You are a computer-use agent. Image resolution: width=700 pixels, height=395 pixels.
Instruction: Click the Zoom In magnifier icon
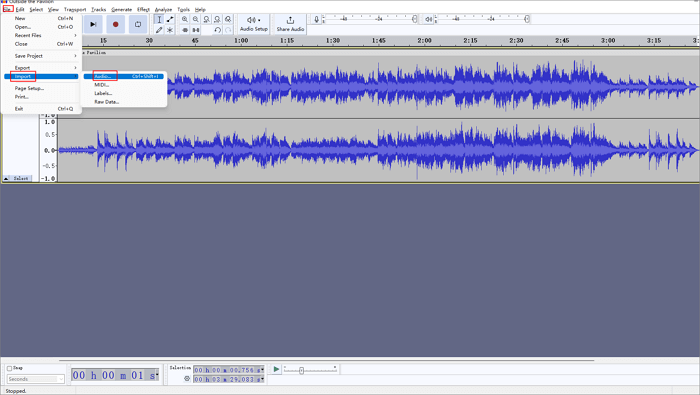[x=185, y=19]
